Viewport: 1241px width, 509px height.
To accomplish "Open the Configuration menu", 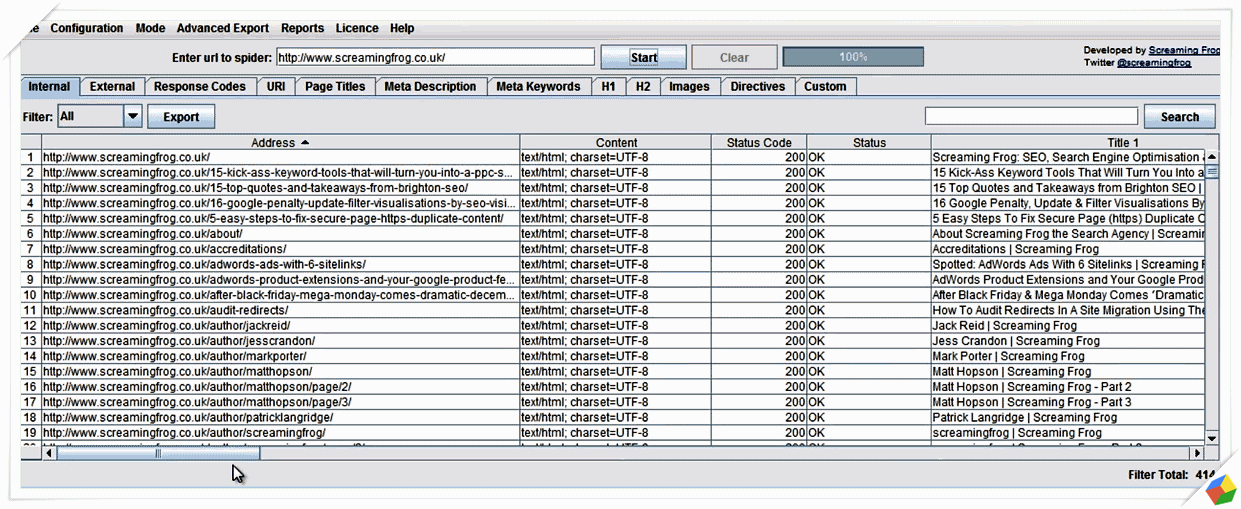I will 87,28.
